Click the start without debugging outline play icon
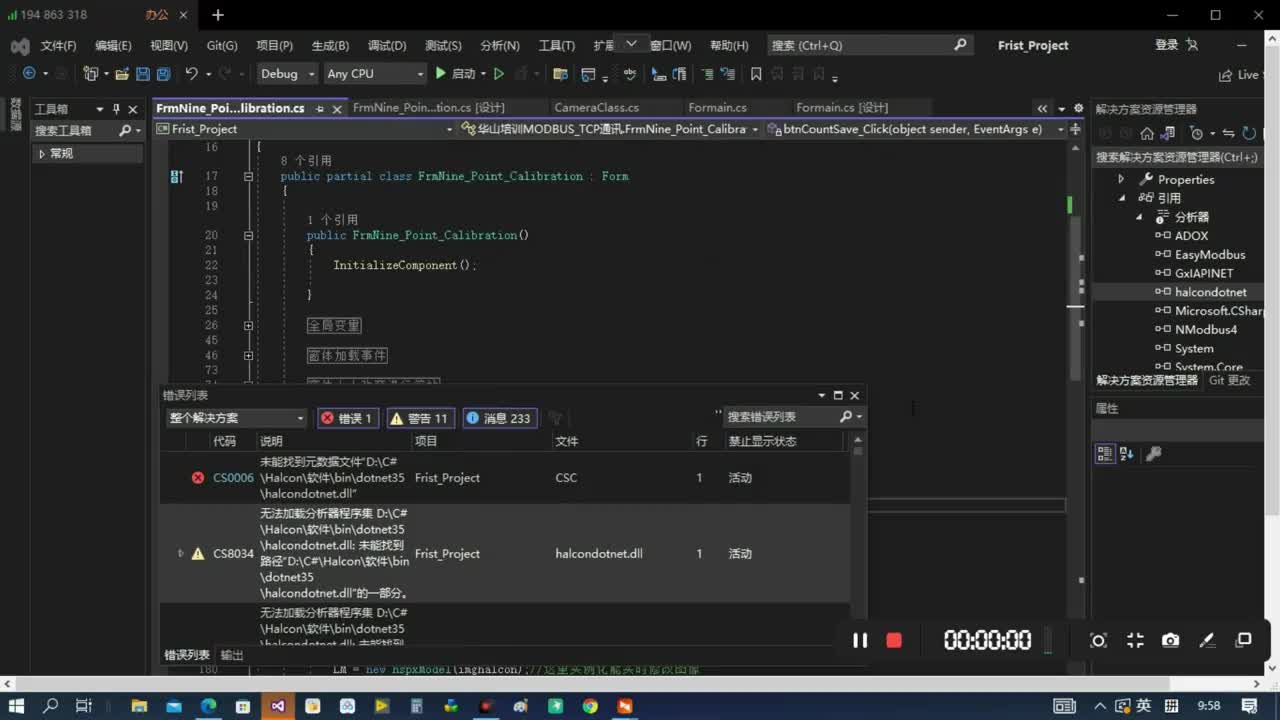 click(499, 74)
